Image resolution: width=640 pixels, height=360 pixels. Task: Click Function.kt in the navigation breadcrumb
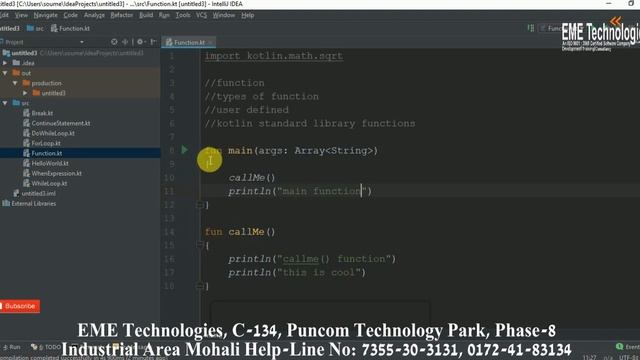tap(70, 29)
